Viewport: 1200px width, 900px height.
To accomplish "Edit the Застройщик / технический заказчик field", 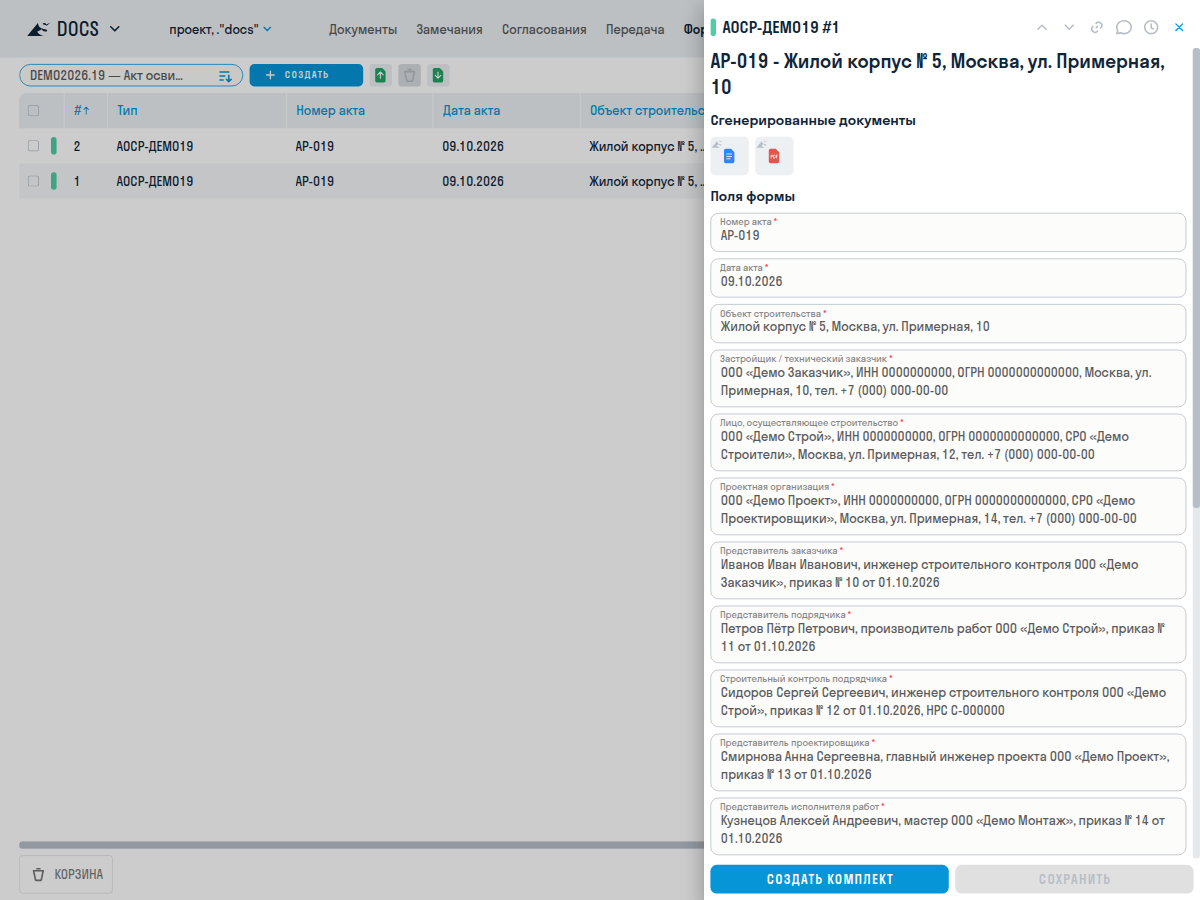I will tap(948, 378).
